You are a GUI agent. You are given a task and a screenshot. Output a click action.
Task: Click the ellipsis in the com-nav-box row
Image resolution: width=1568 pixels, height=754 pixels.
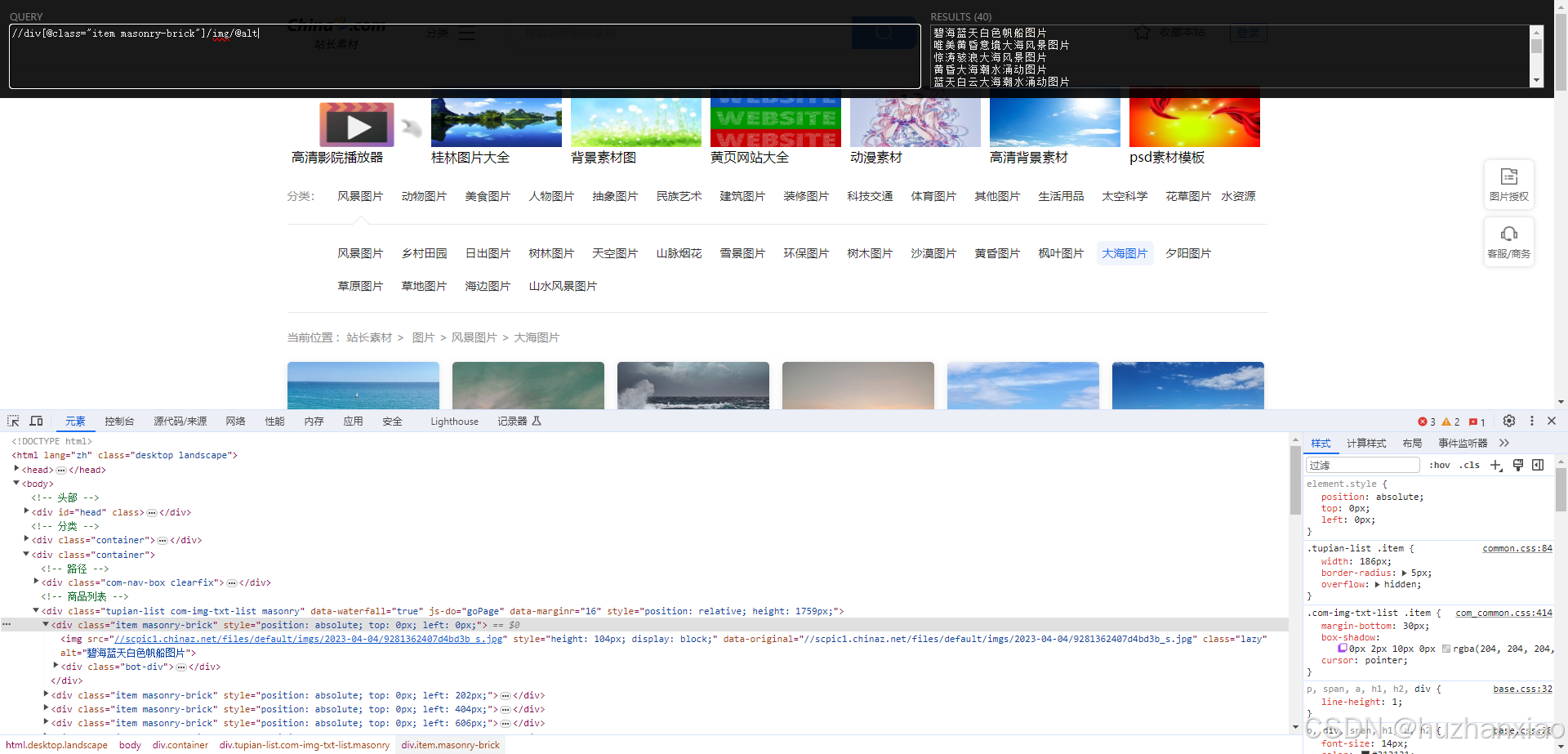tap(232, 582)
